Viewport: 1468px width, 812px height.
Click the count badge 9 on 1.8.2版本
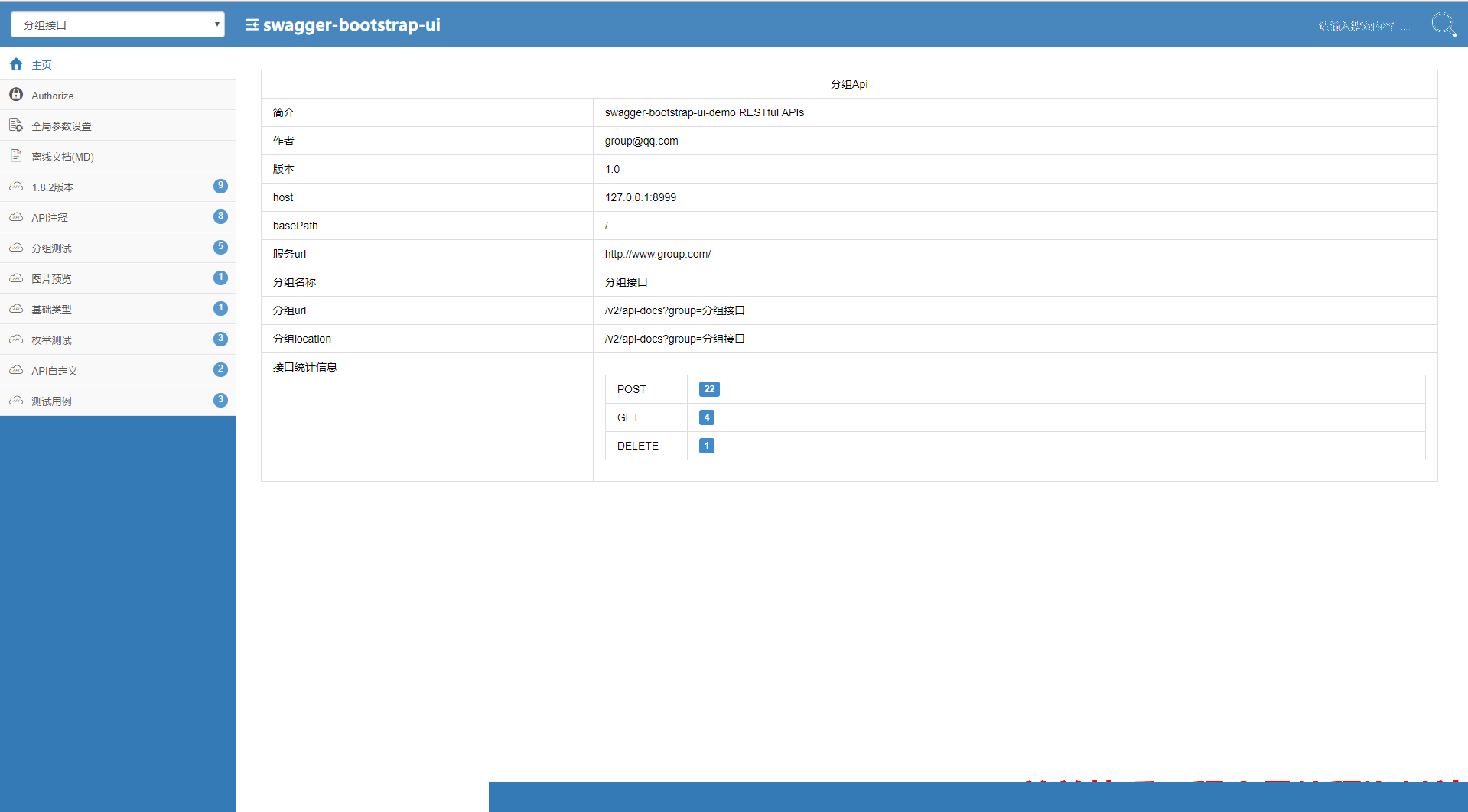(220, 186)
